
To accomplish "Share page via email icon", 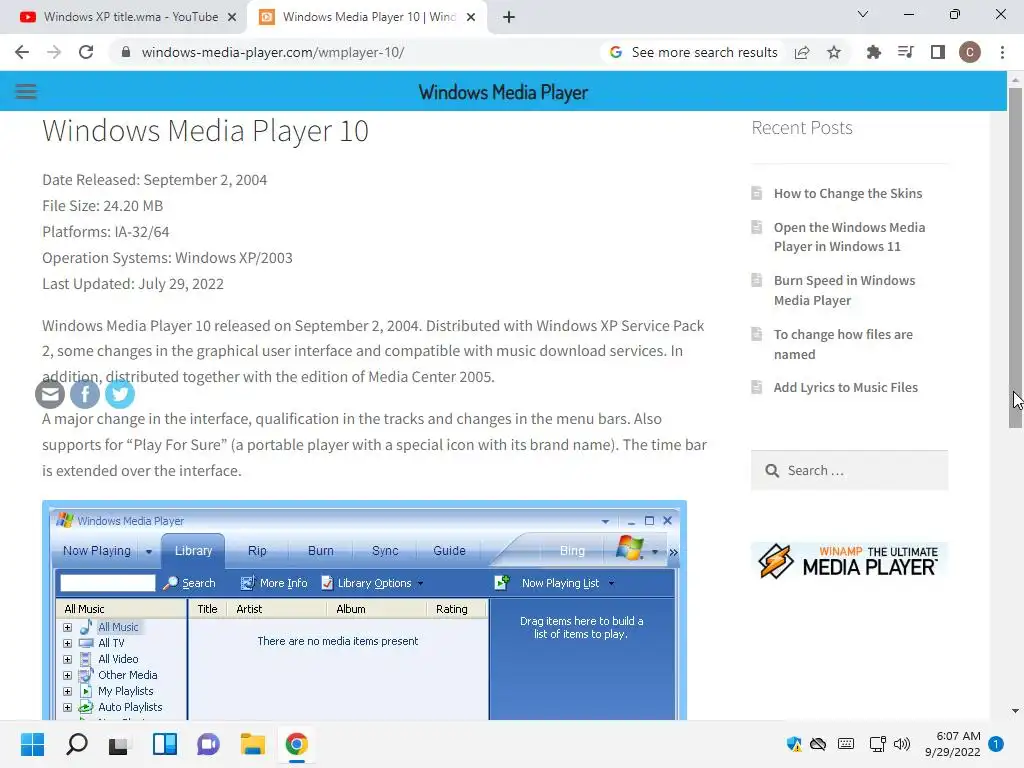I will [50, 394].
